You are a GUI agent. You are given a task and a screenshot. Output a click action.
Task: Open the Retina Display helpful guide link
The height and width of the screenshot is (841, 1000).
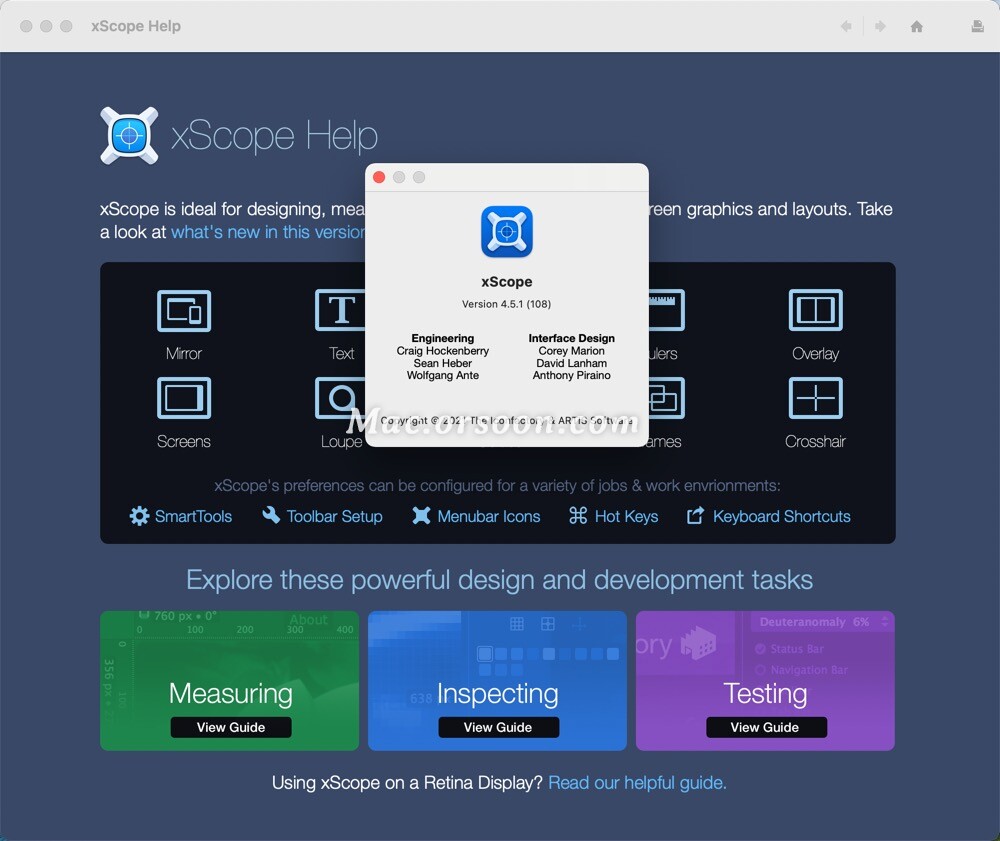pyautogui.click(x=636, y=782)
